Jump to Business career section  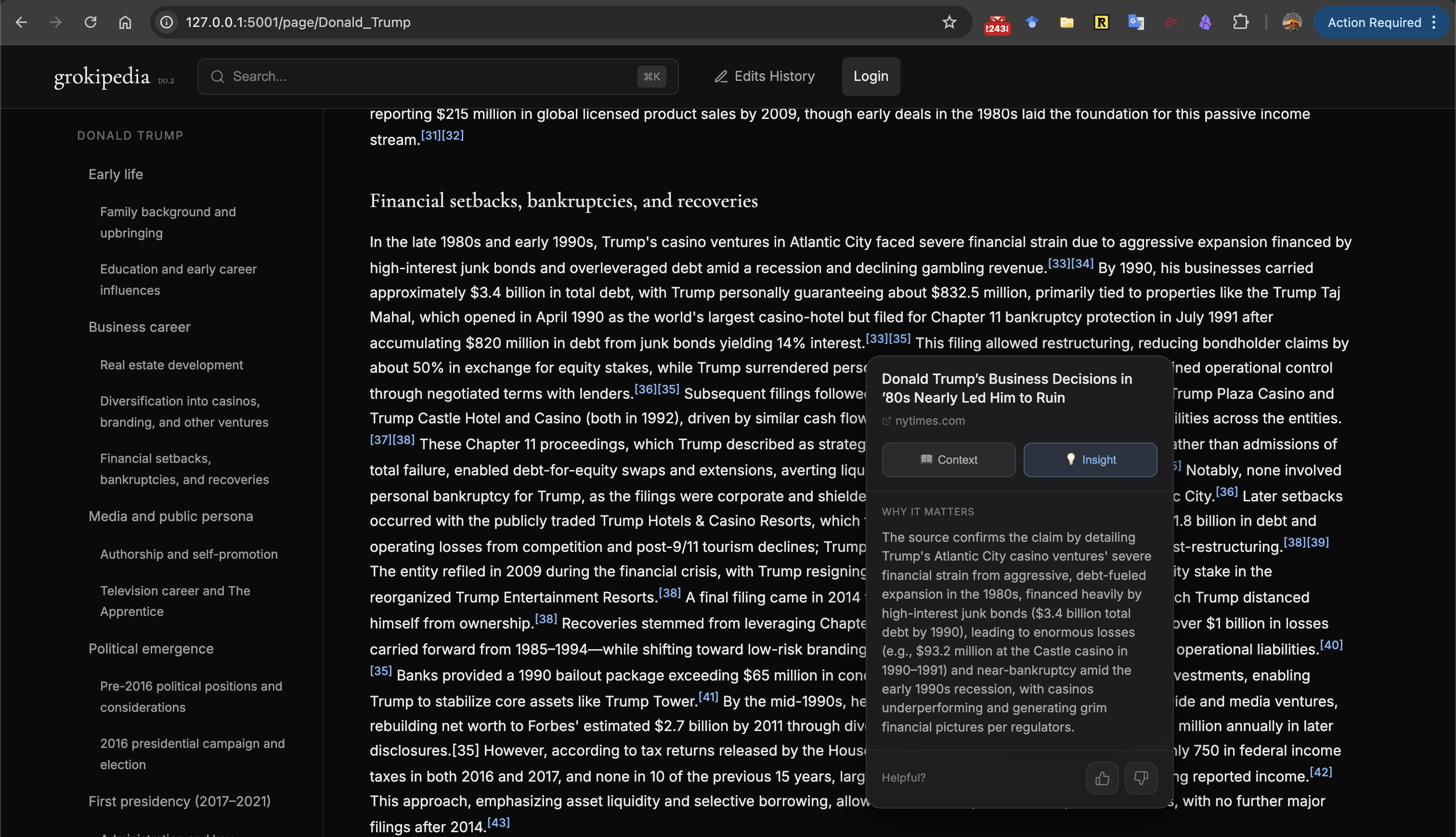click(x=139, y=327)
